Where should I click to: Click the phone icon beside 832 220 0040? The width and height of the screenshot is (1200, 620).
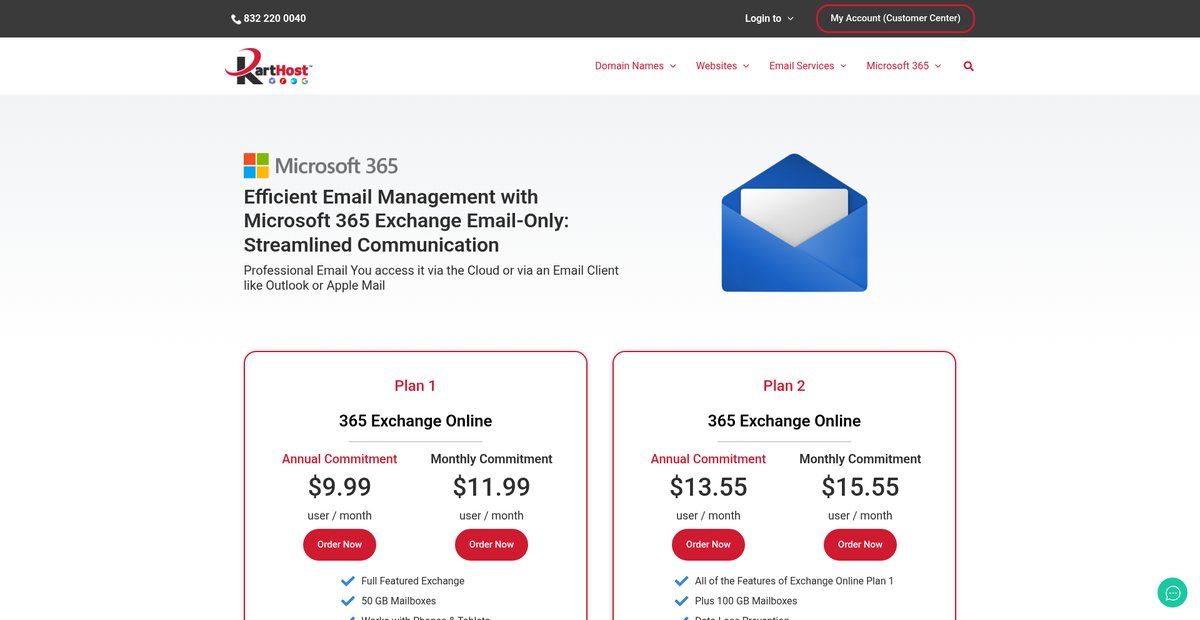tap(236, 19)
